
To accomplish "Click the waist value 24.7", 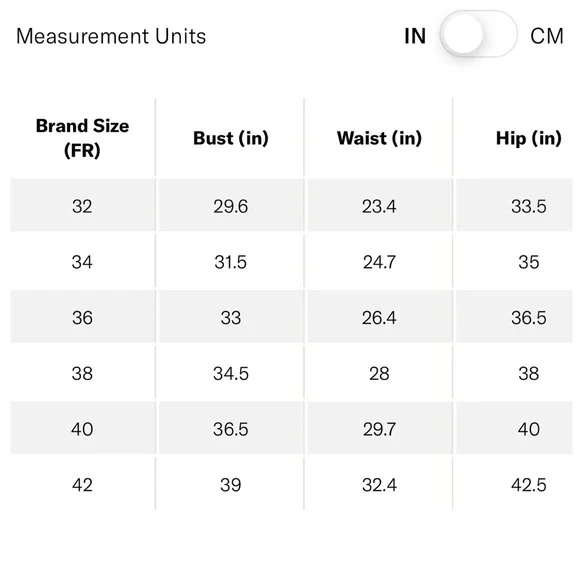I will coord(379,262).
